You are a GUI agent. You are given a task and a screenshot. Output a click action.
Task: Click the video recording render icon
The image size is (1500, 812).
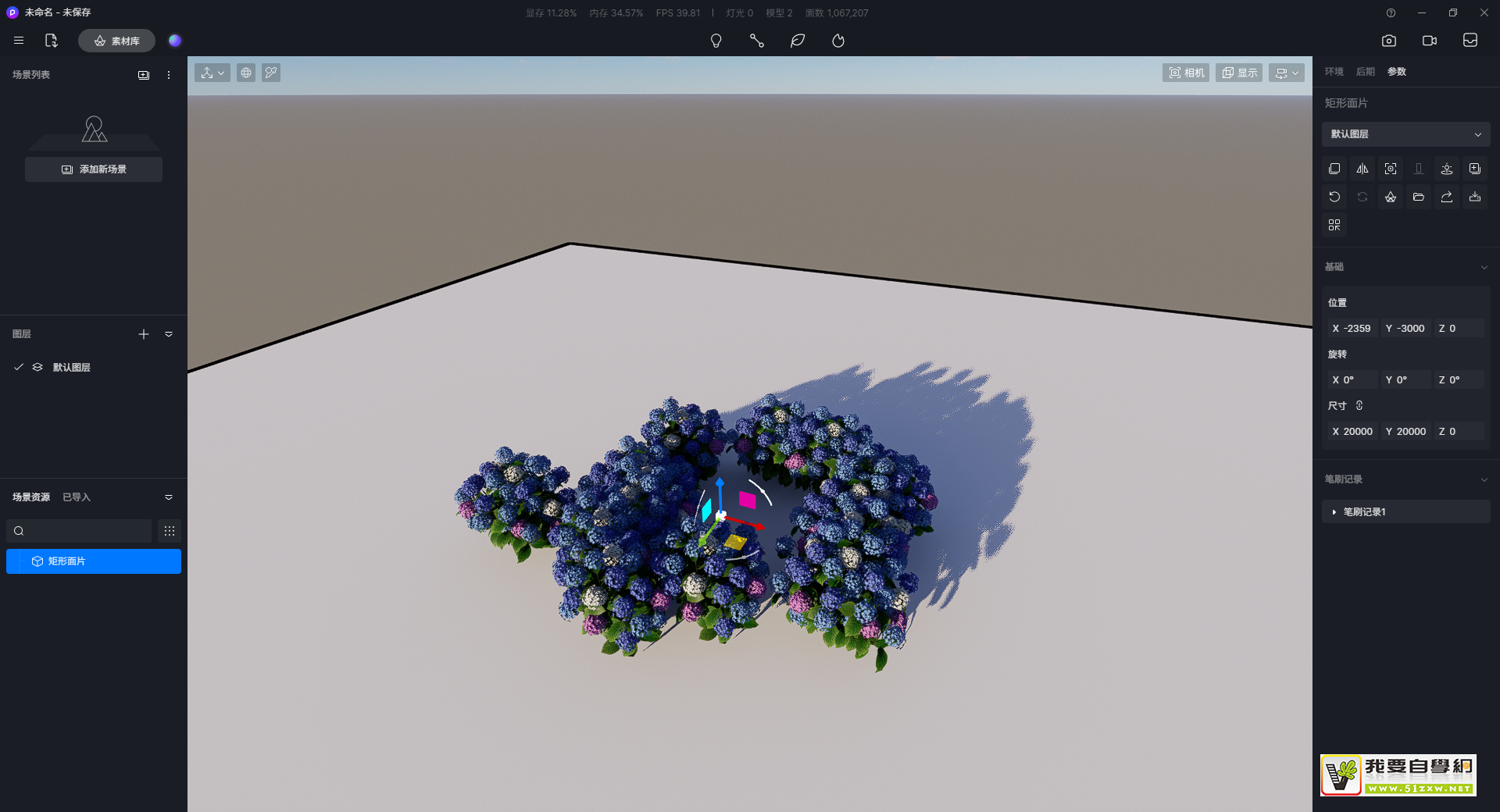(1430, 41)
